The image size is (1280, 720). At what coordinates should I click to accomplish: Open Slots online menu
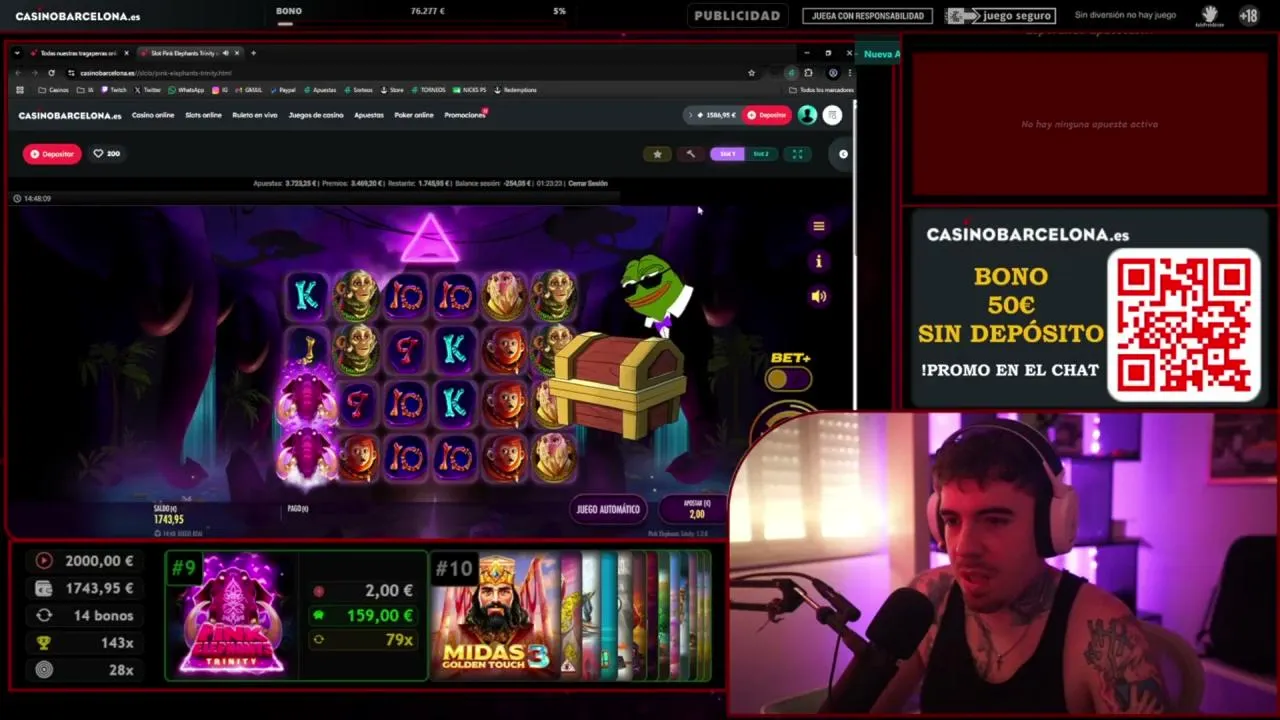[203, 115]
